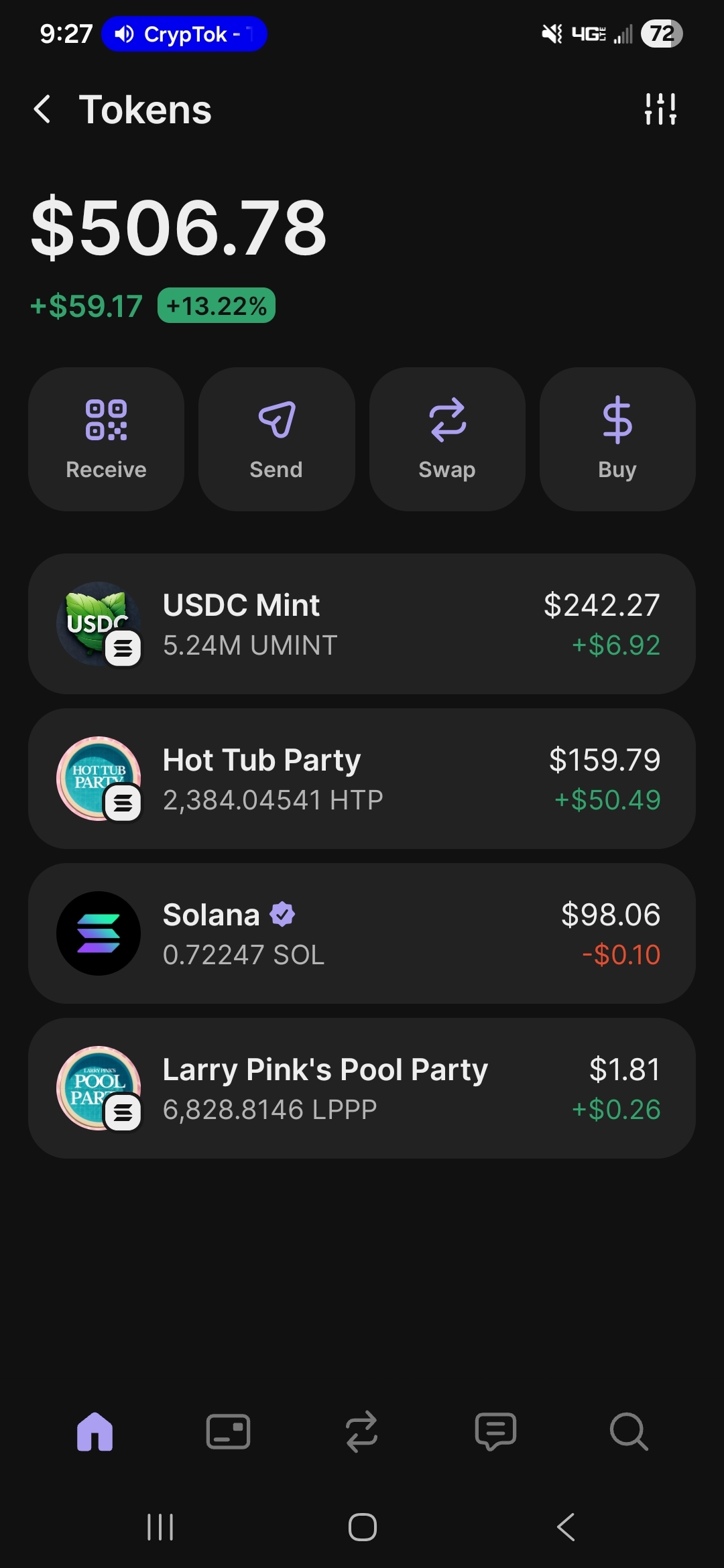
Task: Tap the Buy dollar button
Action: [617, 439]
